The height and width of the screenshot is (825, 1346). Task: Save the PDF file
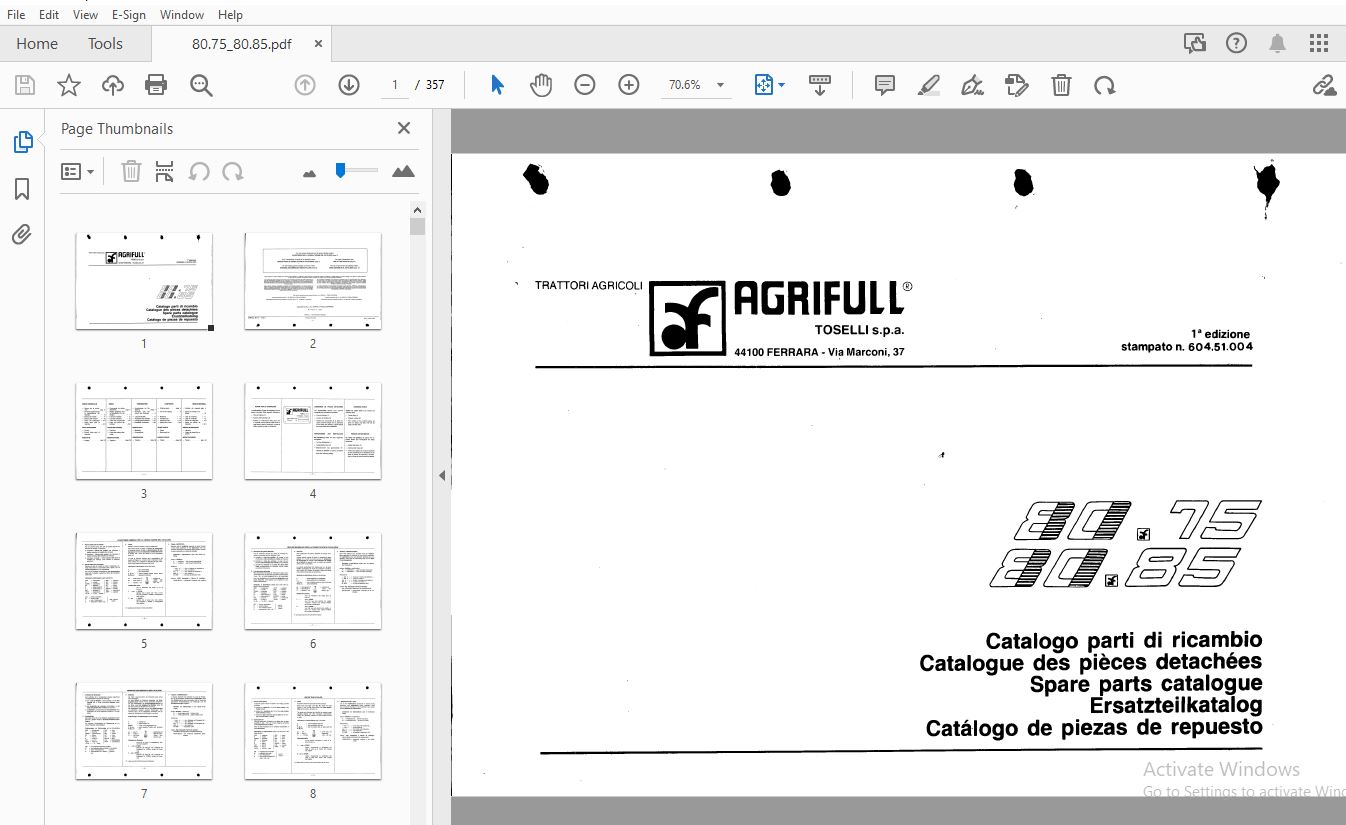pos(24,85)
